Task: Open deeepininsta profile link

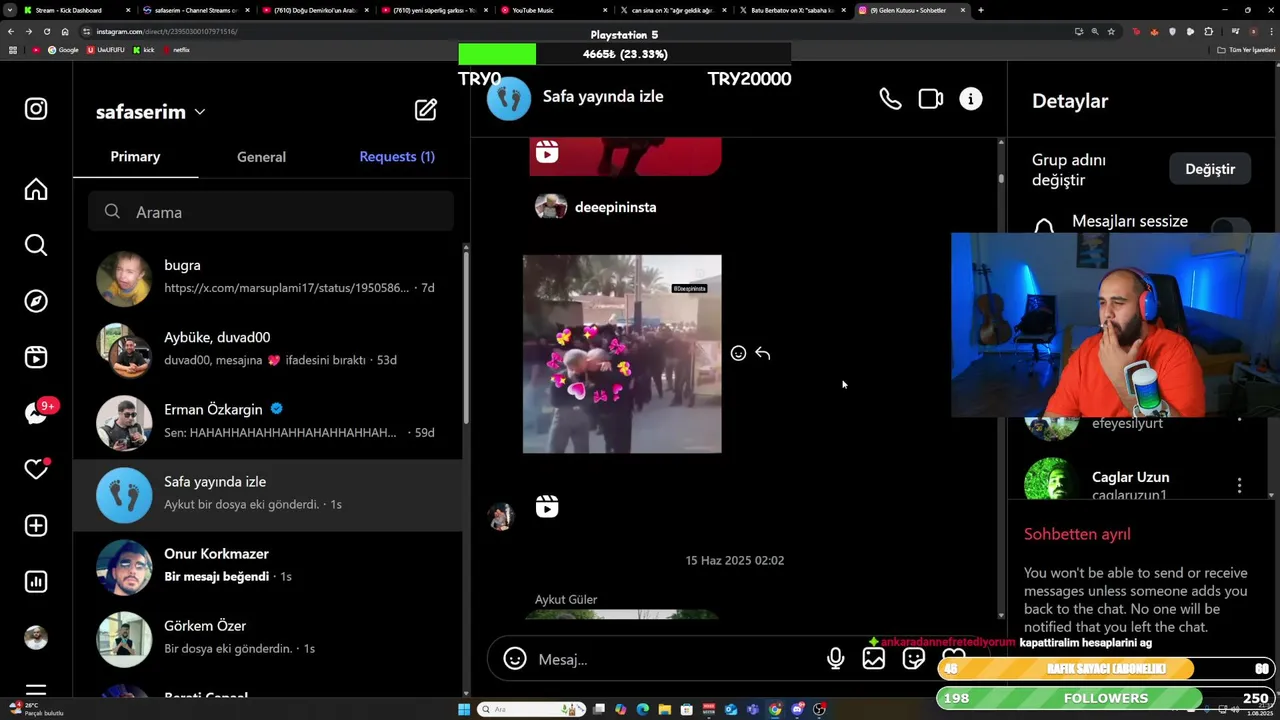Action: click(615, 207)
